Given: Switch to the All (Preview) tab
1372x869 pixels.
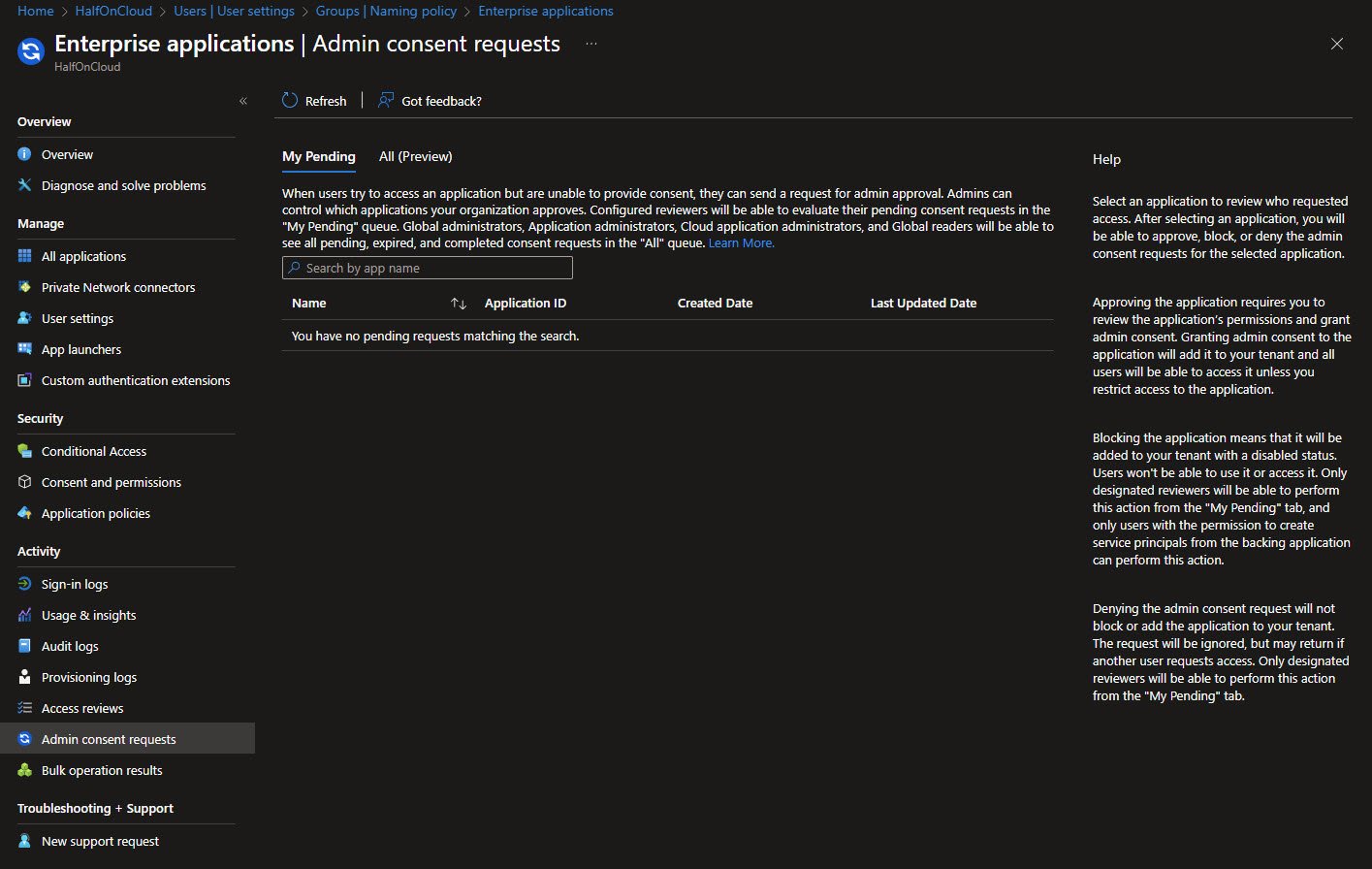Looking at the screenshot, I should (x=415, y=156).
